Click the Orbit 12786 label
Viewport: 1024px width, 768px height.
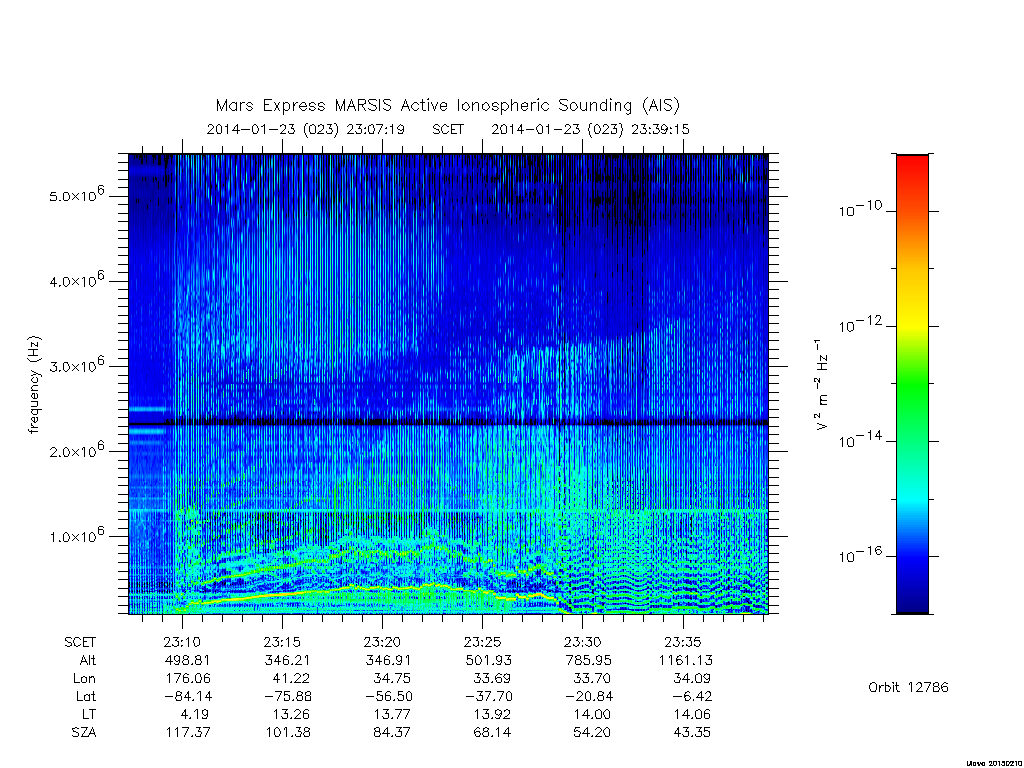point(908,687)
